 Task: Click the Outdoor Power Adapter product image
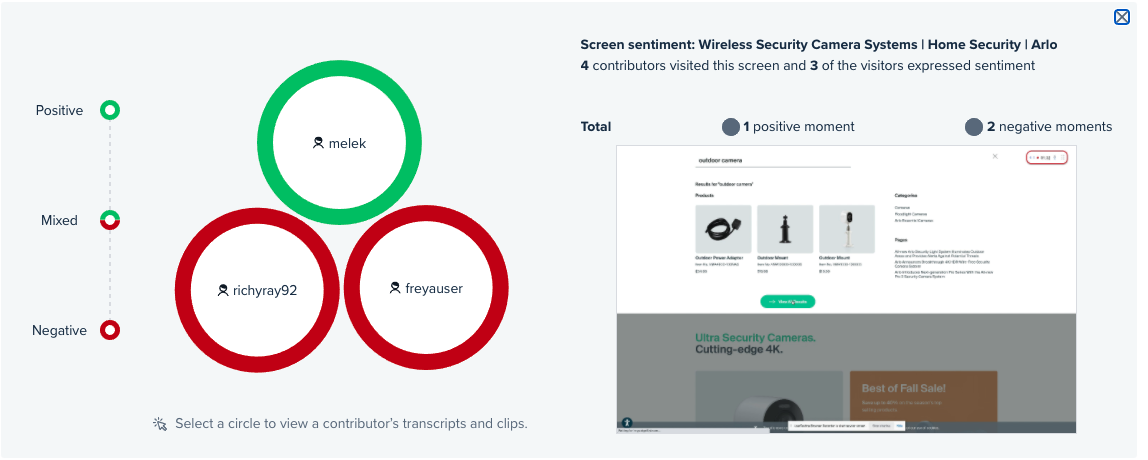(x=723, y=229)
